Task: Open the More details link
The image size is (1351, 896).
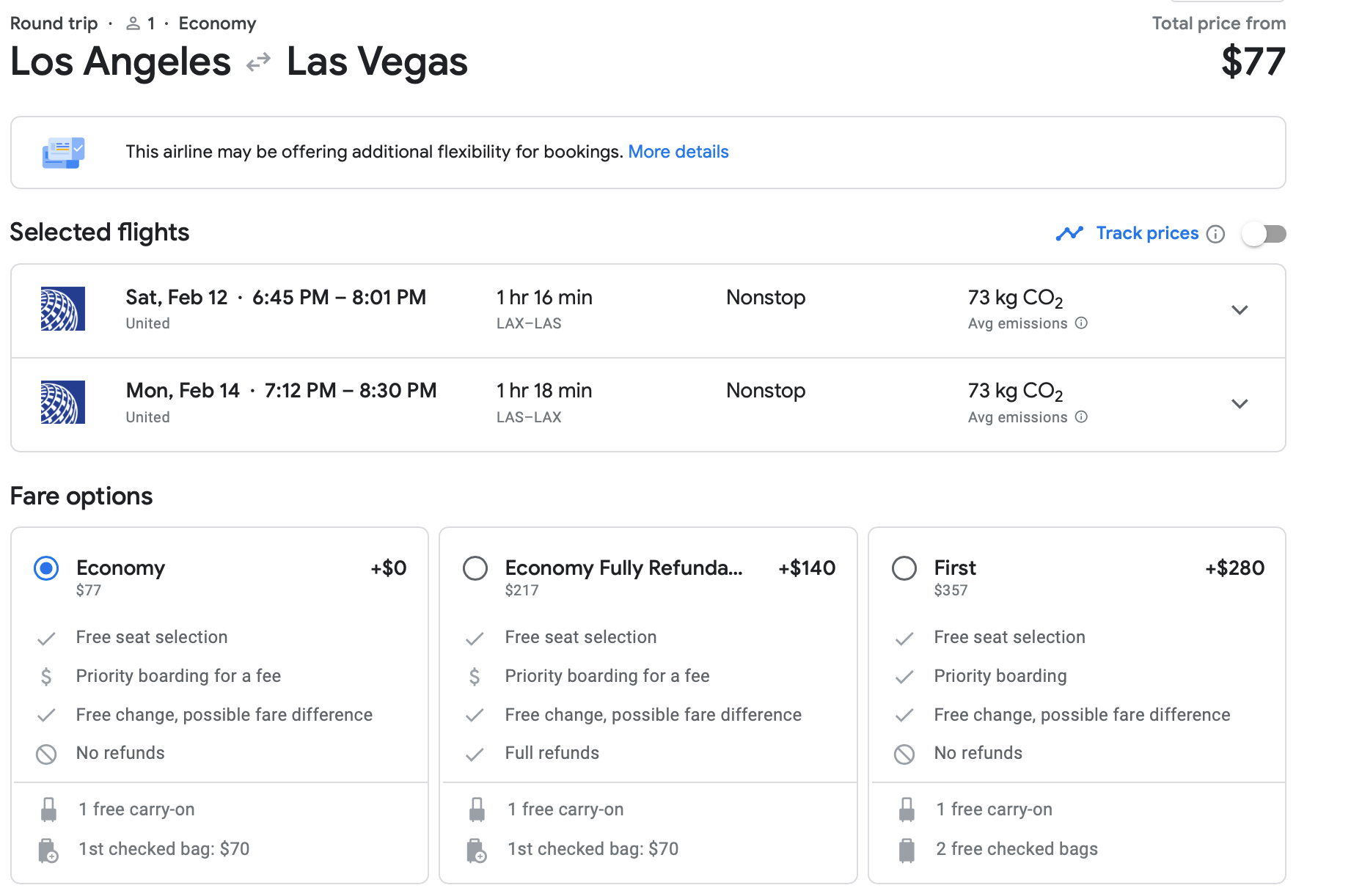Action: pyautogui.click(x=678, y=152)
